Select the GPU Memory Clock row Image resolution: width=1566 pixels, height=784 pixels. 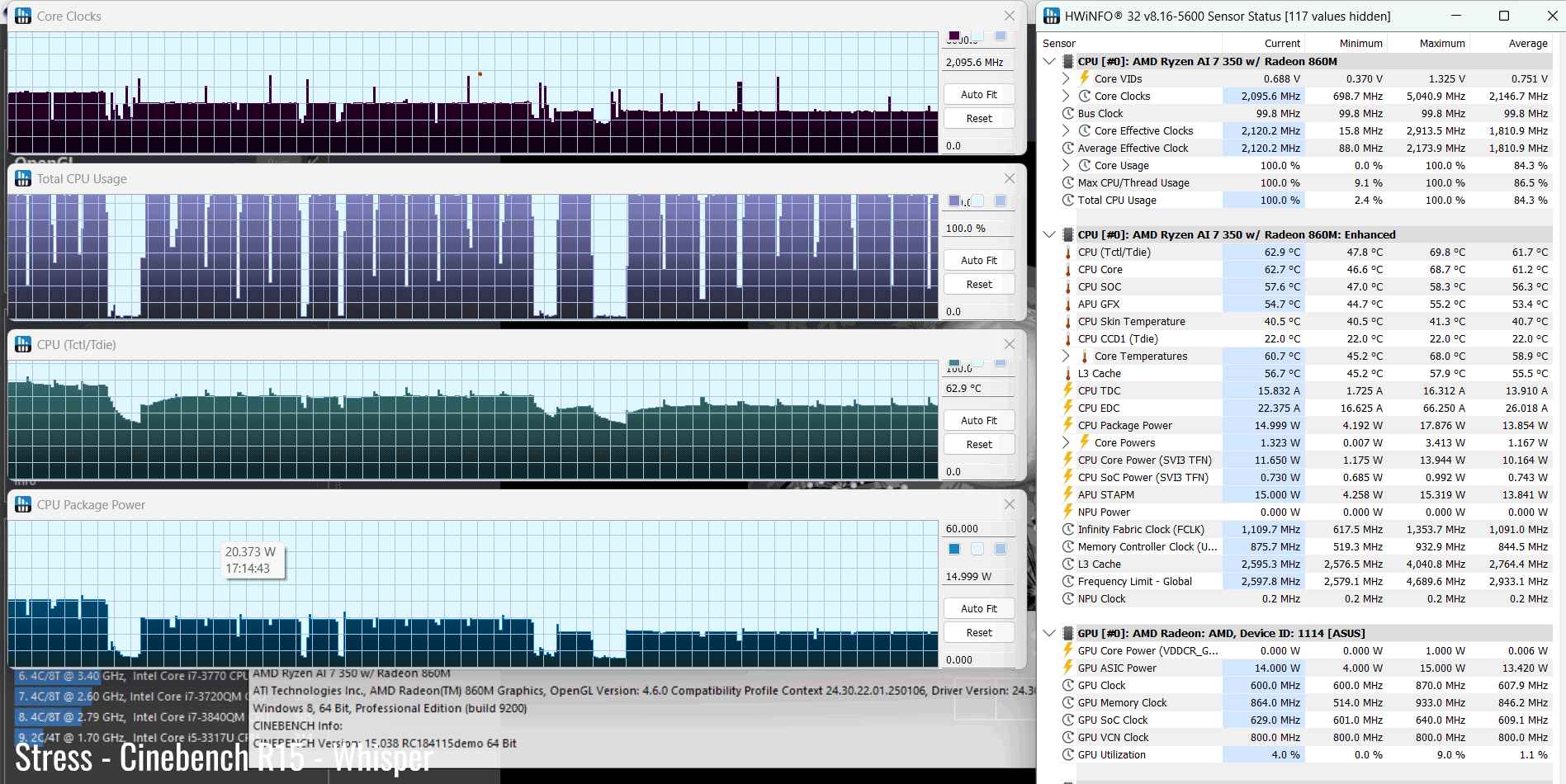[1306, 703]
